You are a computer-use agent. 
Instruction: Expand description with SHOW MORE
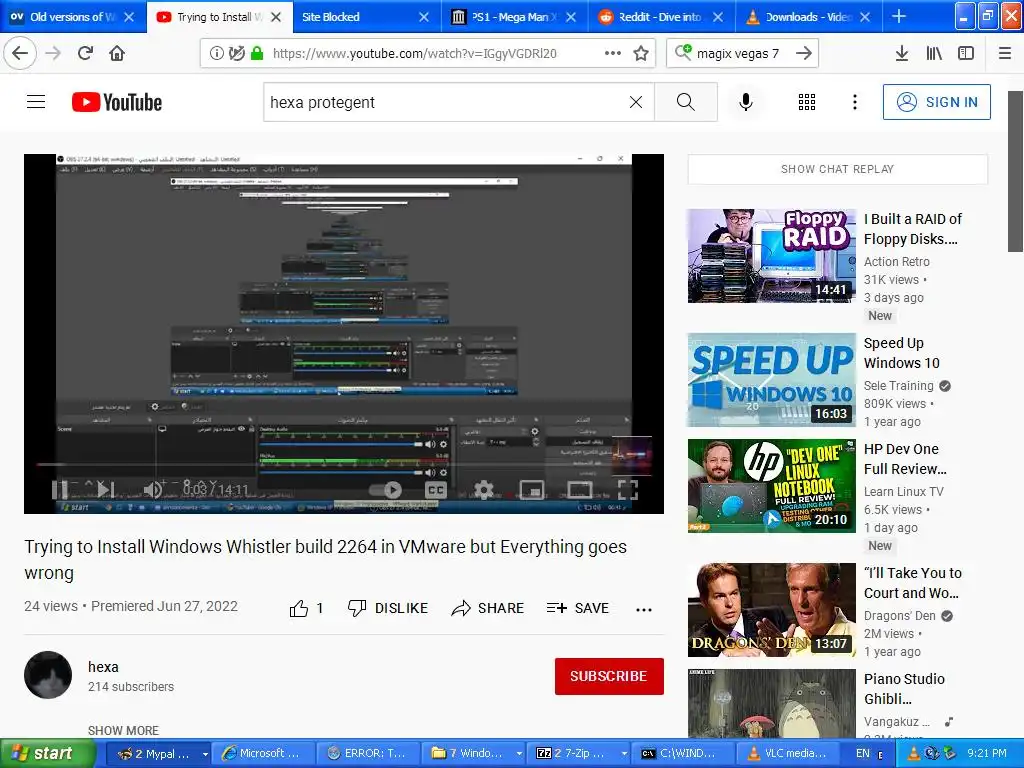click(123, 730)
